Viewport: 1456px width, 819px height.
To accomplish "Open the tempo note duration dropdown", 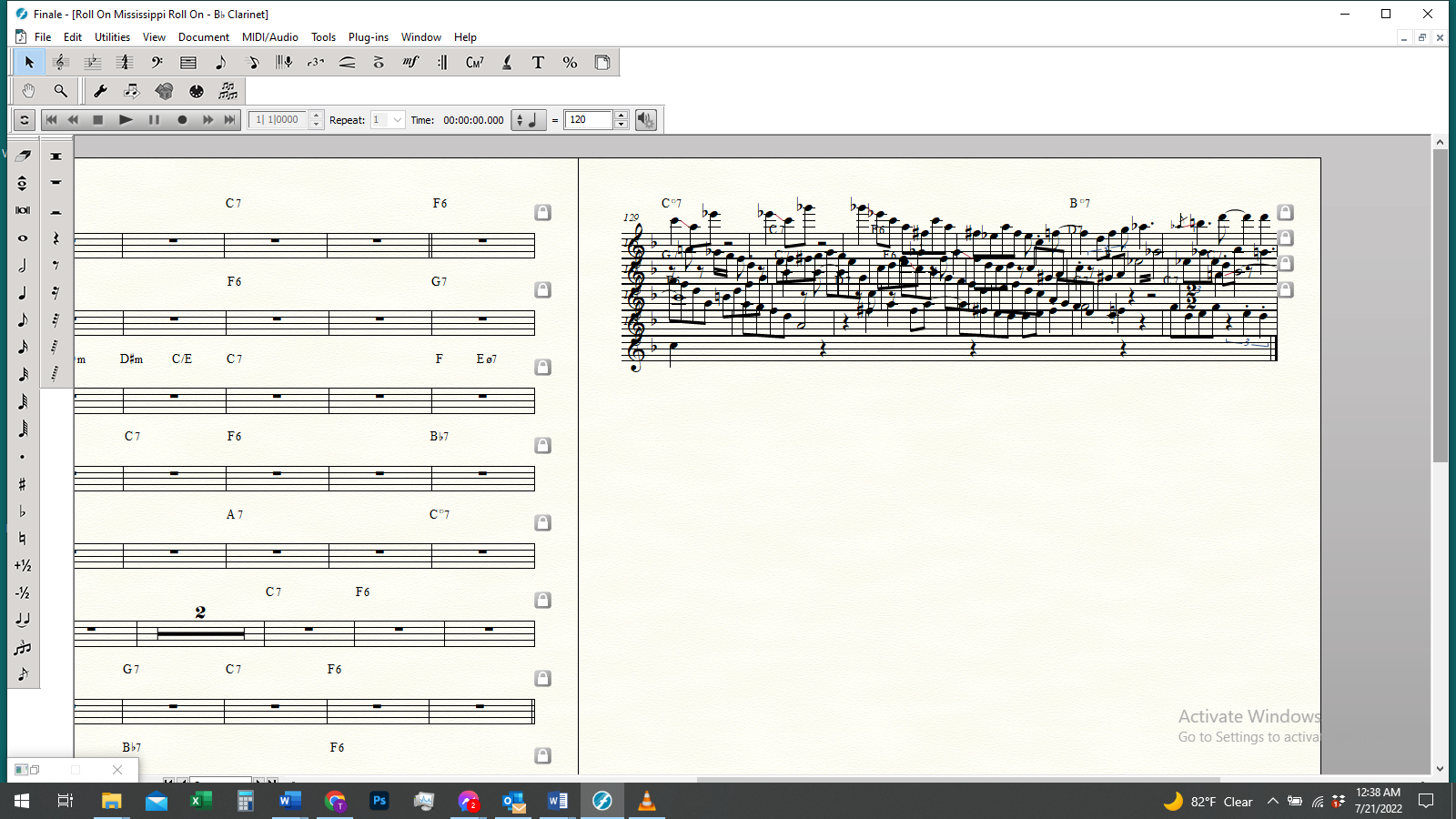I will 528,120.
